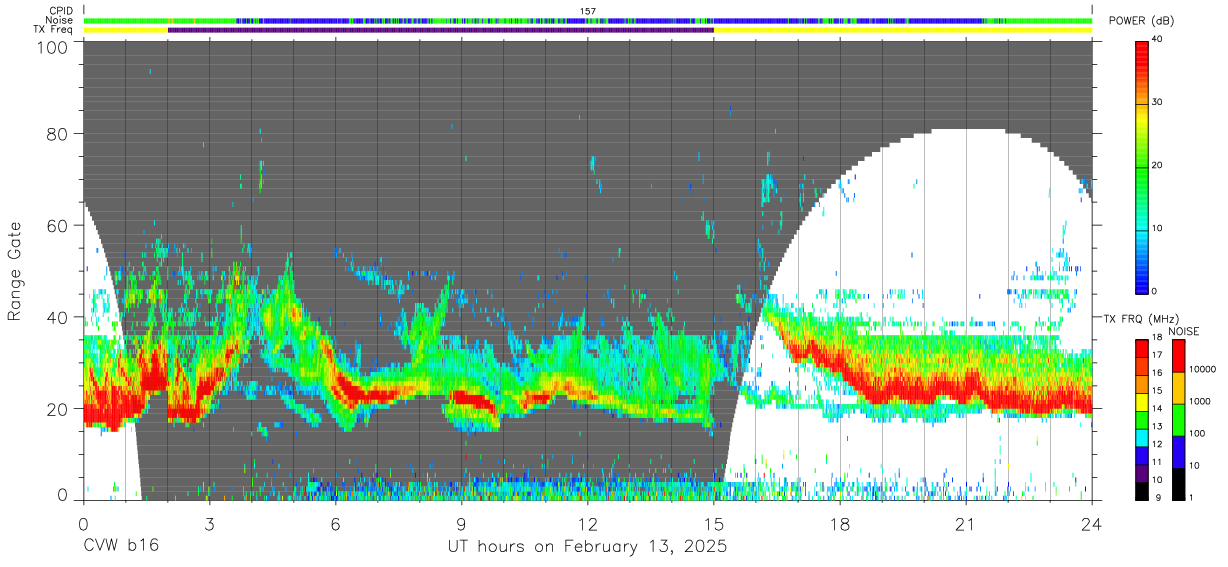Click the CVW b16 label

coord(120,546)
